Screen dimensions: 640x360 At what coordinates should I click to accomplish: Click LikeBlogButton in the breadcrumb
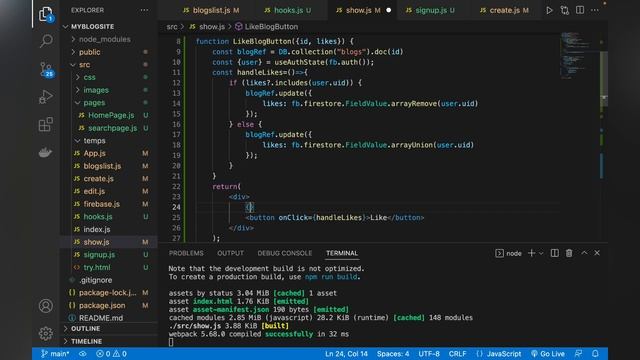tap(271, 27)
